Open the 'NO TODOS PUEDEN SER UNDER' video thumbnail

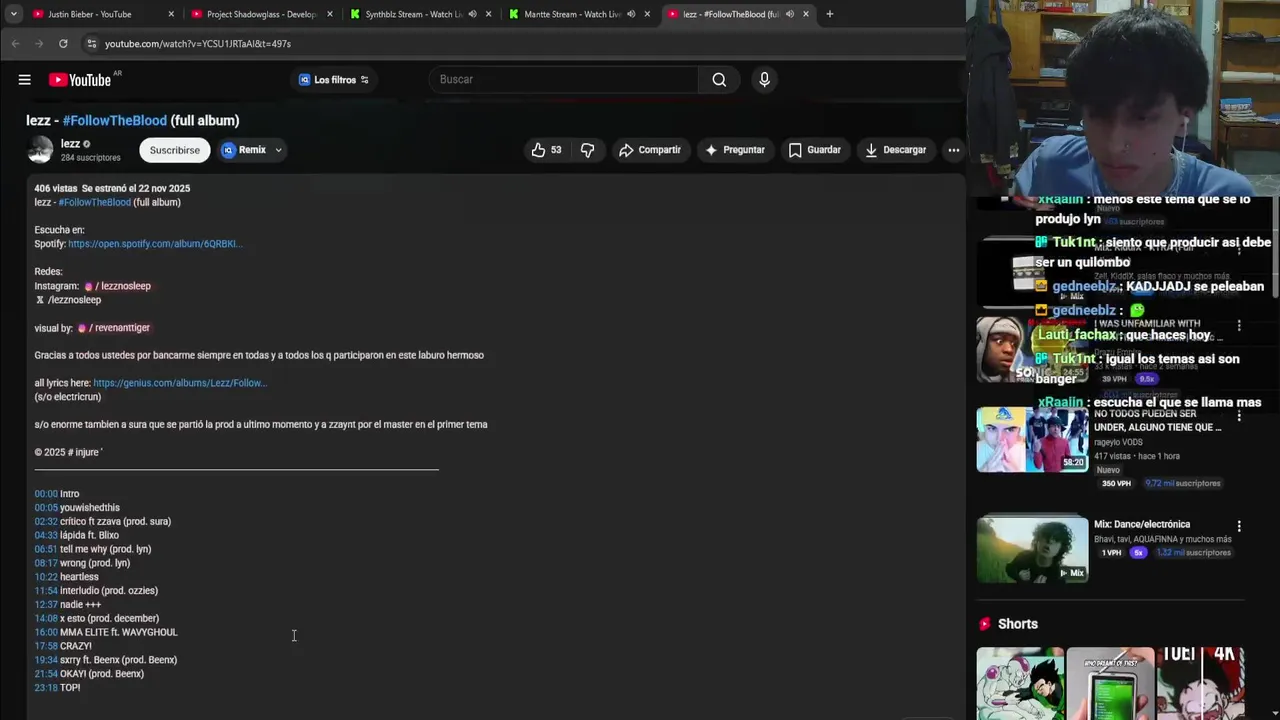pos(1032,439)
